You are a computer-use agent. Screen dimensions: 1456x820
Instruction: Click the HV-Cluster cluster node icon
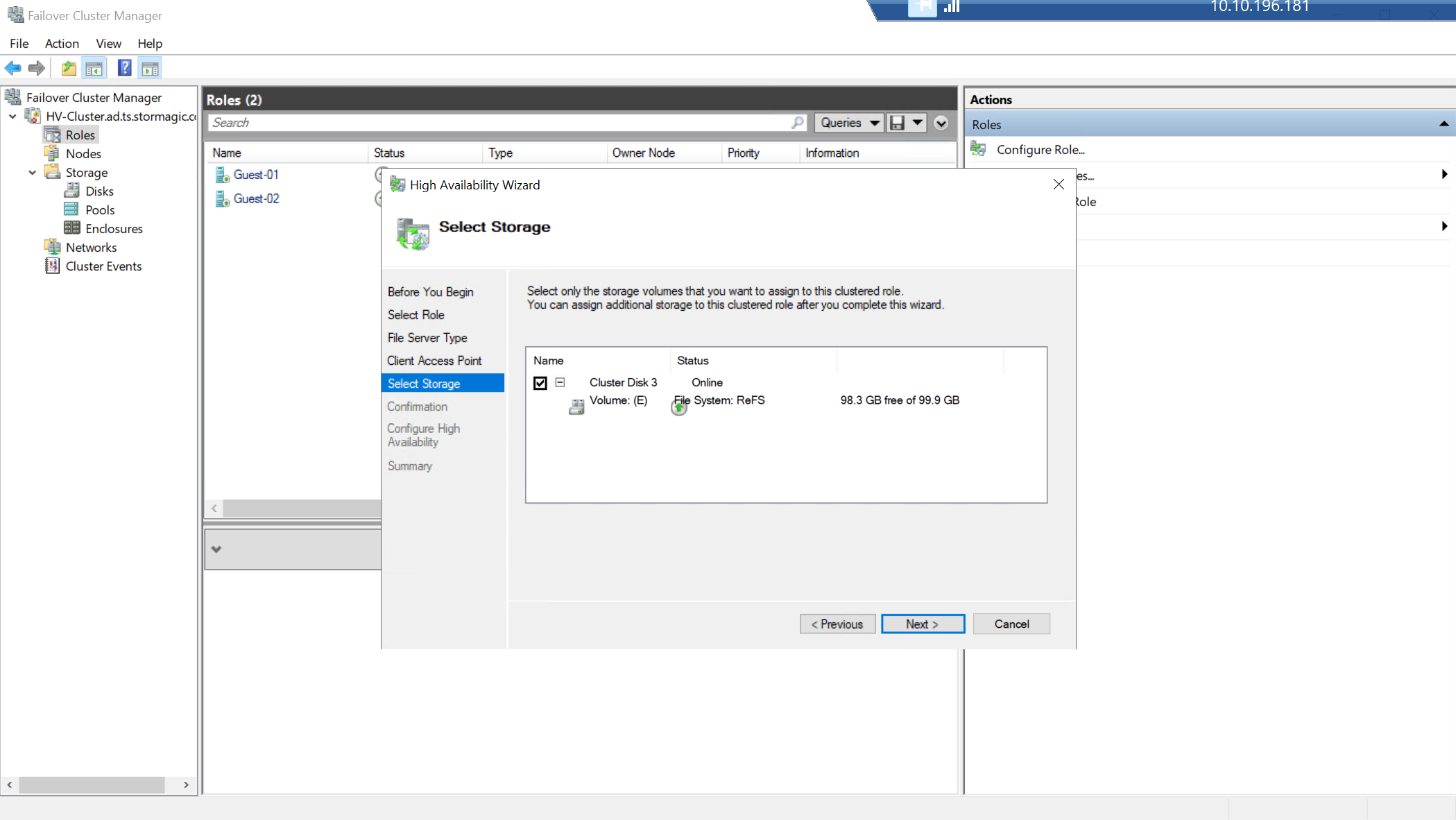pos(33,116)
